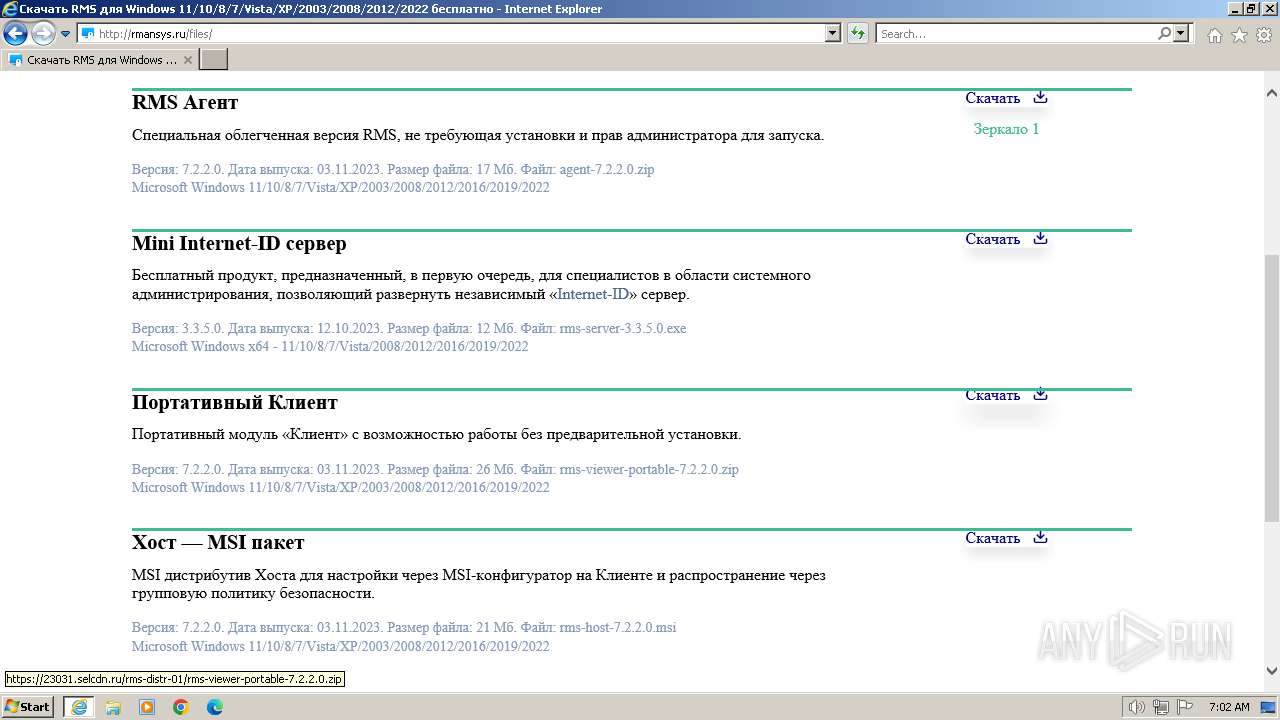Click the Скачать link for Mini Internet-ID сервер
The image size is (1280, 720).
(x=992, y=239)
